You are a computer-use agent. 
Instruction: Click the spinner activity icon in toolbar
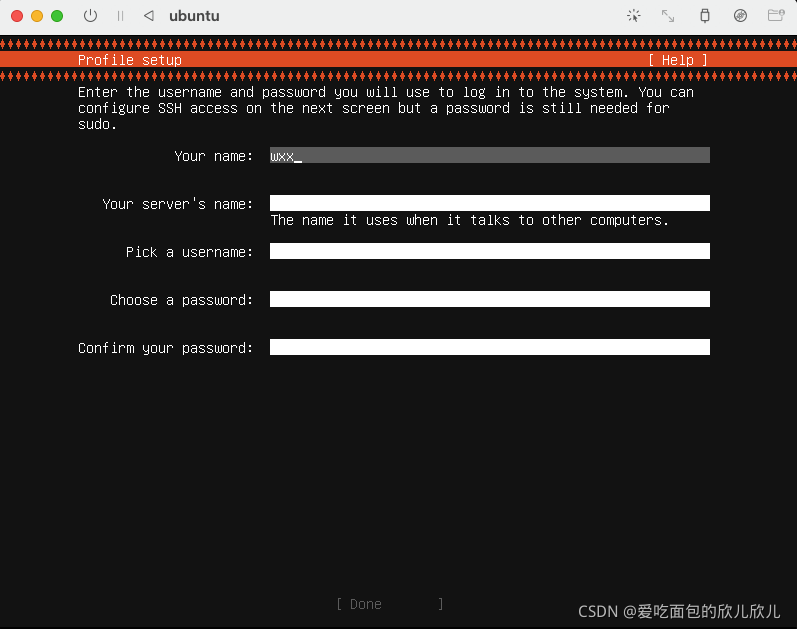click(x=633, y=16)
